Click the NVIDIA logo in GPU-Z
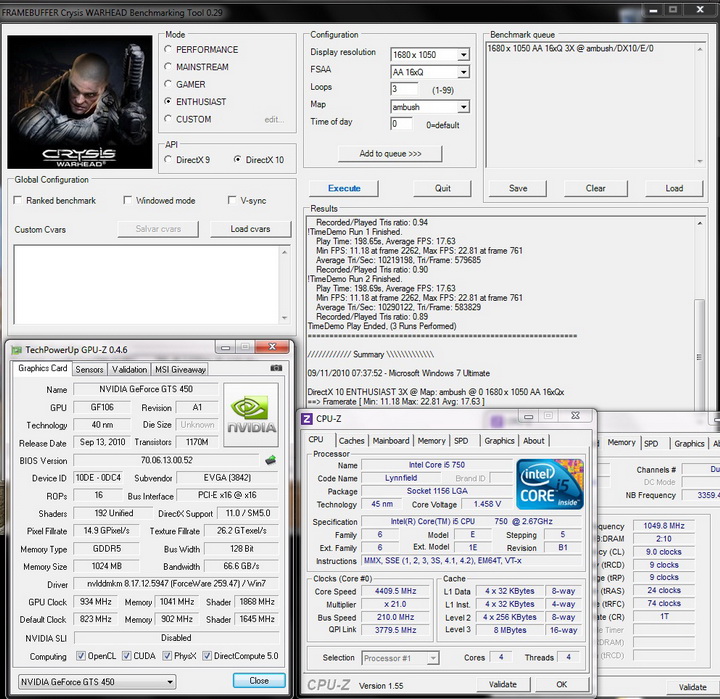720x699 pixels. [251, 415]
